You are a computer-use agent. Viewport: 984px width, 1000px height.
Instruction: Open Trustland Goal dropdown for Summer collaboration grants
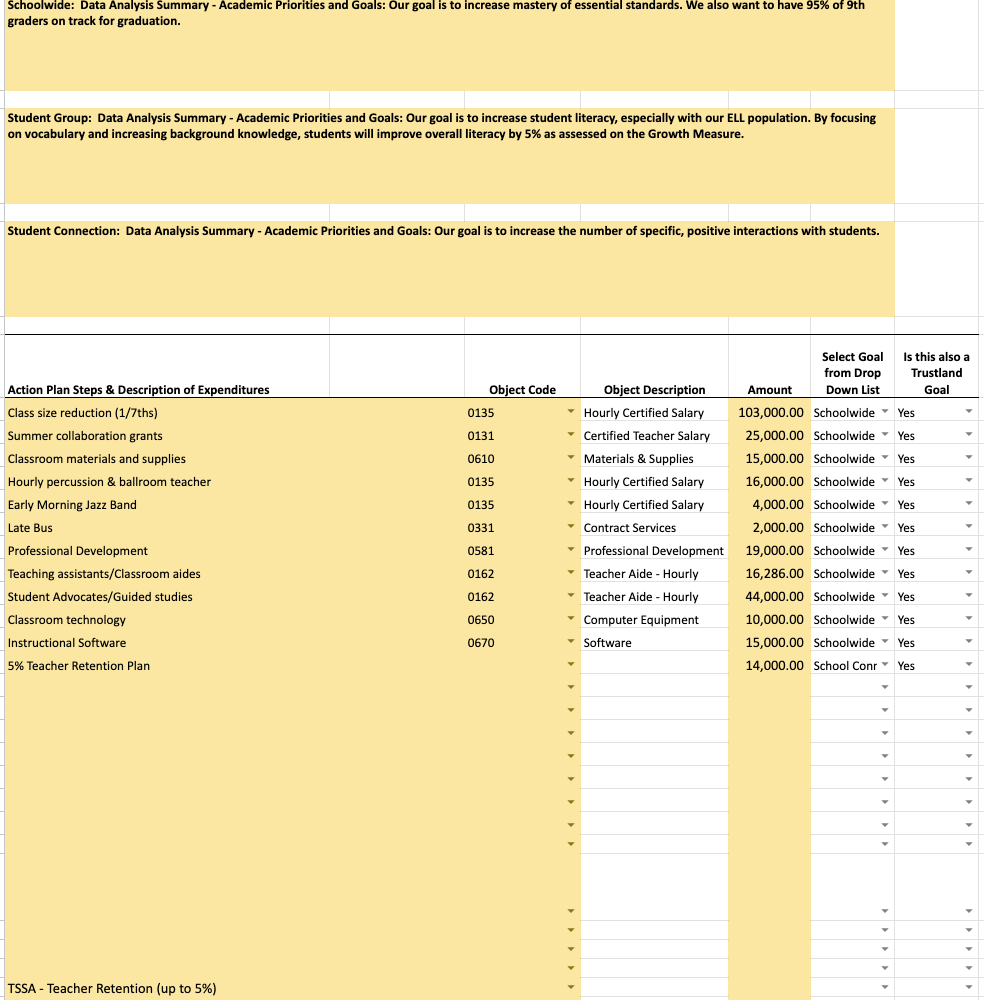click(x=969, y=435)
